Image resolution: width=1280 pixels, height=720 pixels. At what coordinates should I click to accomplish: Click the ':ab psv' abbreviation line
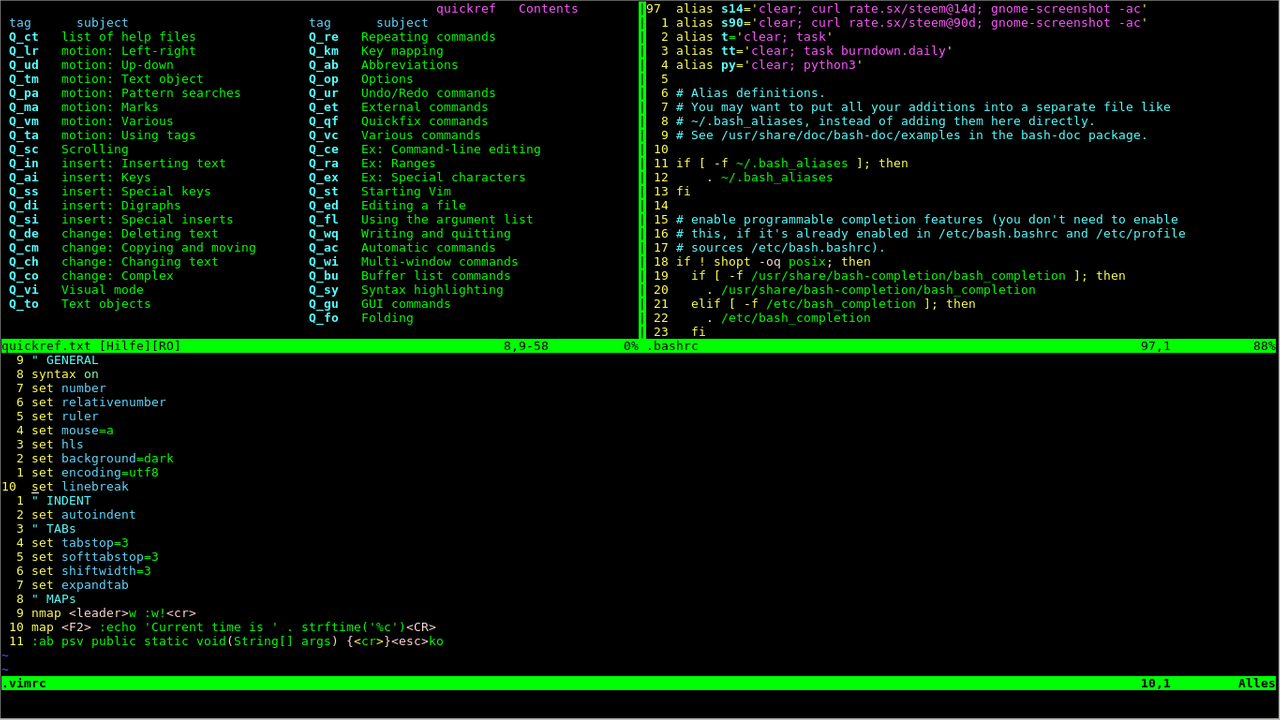[x=237, y=640]
